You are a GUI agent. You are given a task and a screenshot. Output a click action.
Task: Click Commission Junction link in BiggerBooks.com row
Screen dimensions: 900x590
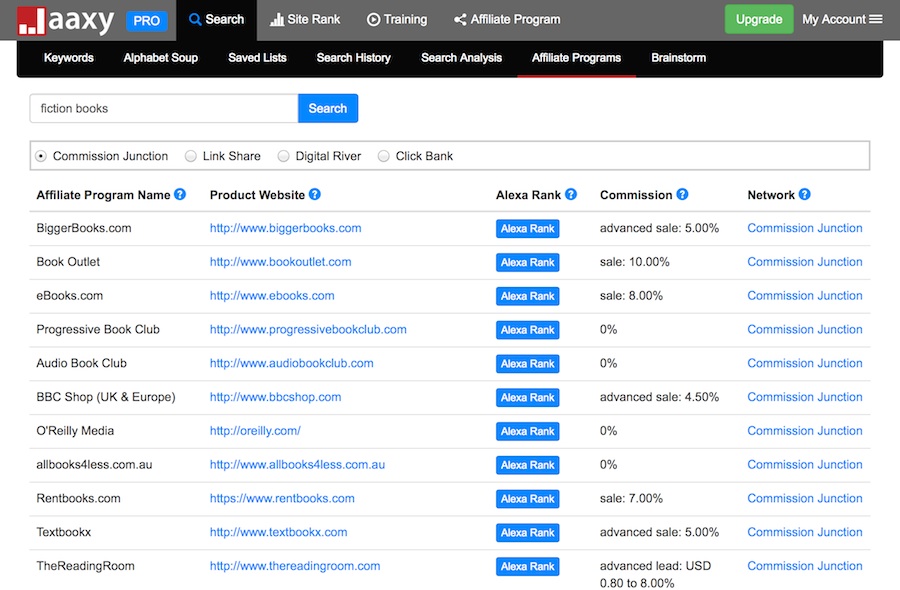click(805, 228)
